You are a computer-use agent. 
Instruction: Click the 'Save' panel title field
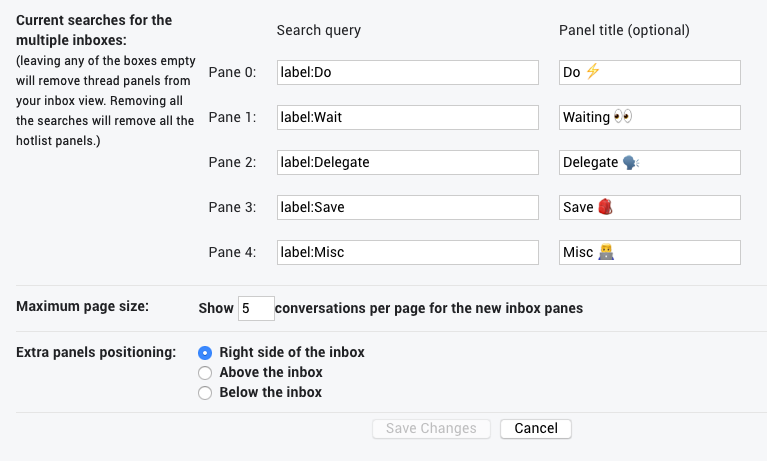tap(650, 207)
